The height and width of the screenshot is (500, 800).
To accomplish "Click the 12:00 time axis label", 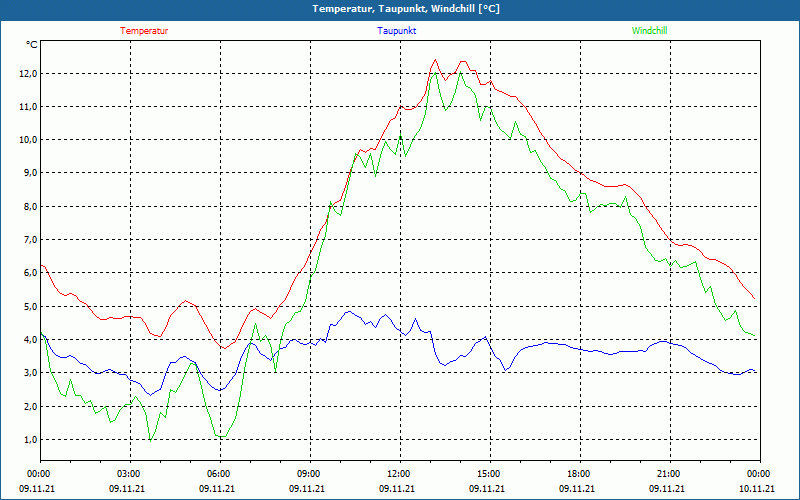I will coord(400,474).
